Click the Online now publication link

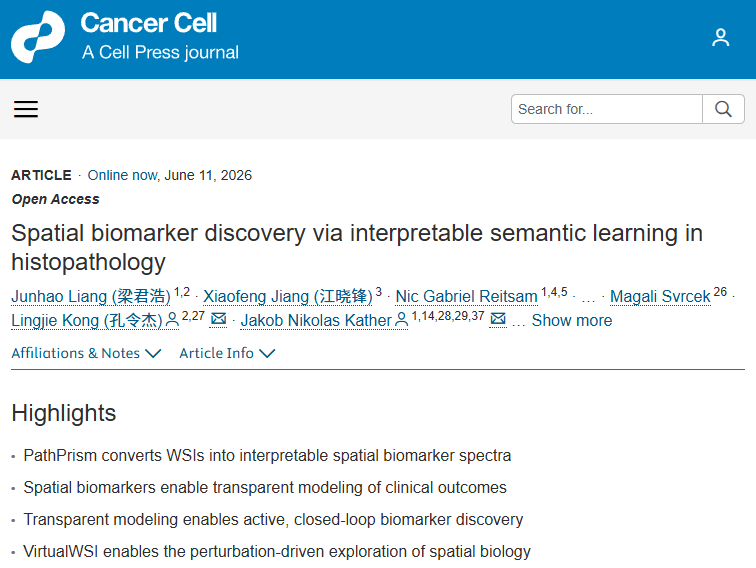(123, 175)
